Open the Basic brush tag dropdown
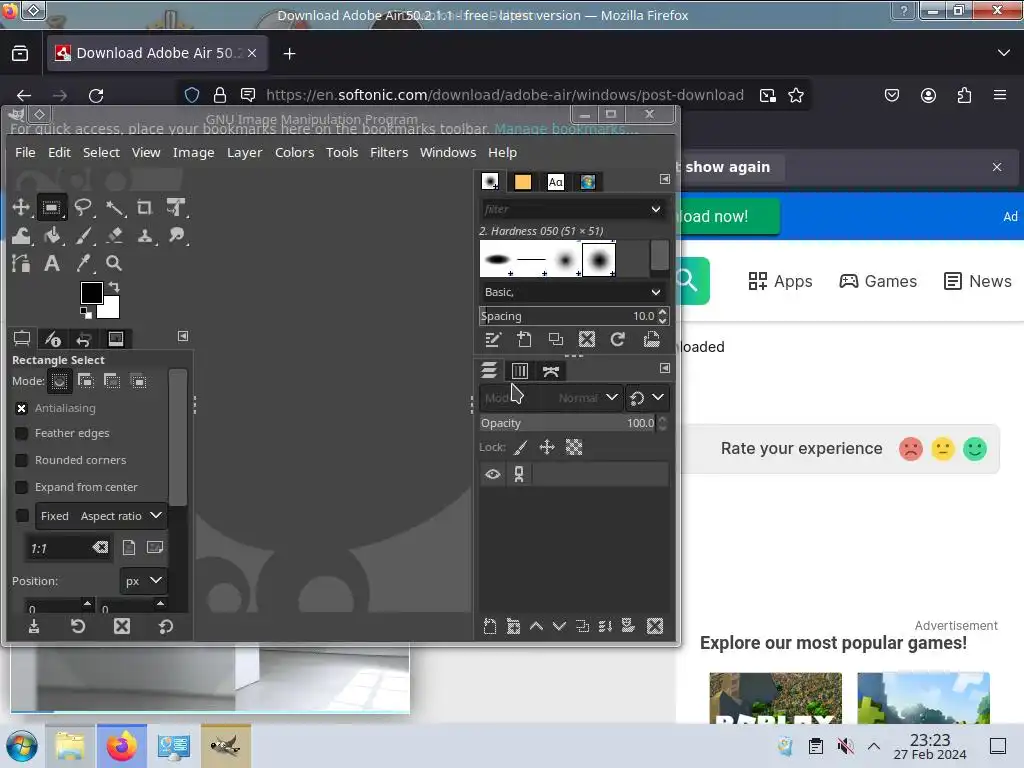1024x768 pixels. (573, 292)
